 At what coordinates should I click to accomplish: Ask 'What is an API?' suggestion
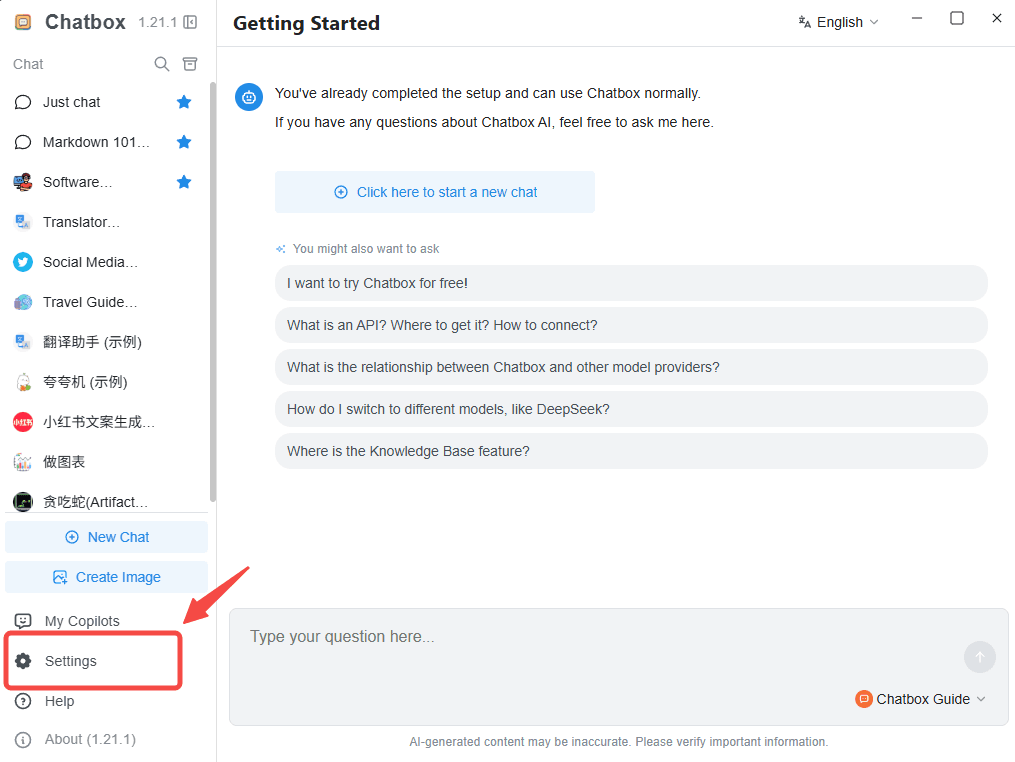coord(631,325)
